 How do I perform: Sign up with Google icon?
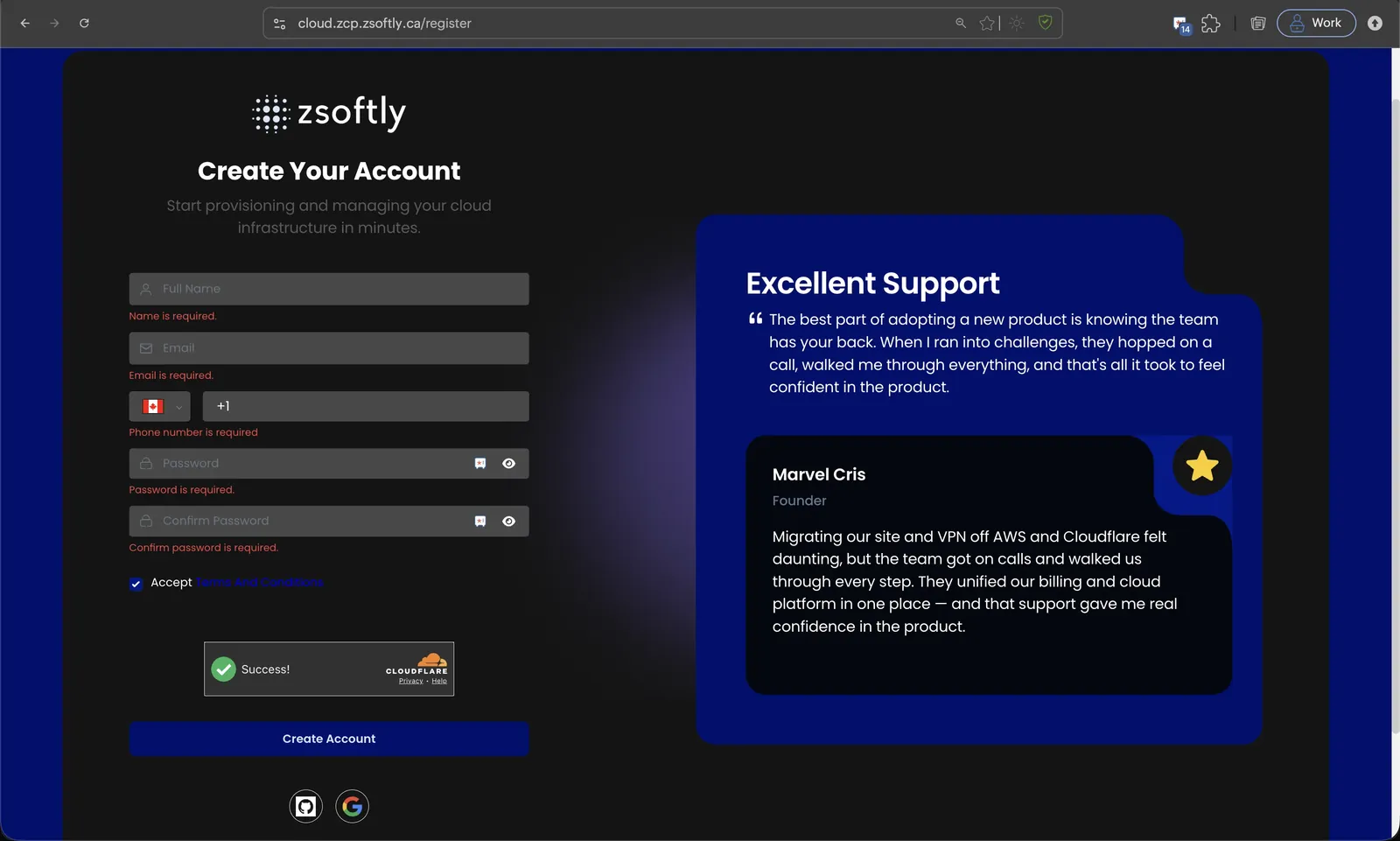click(x=353, y=806)
